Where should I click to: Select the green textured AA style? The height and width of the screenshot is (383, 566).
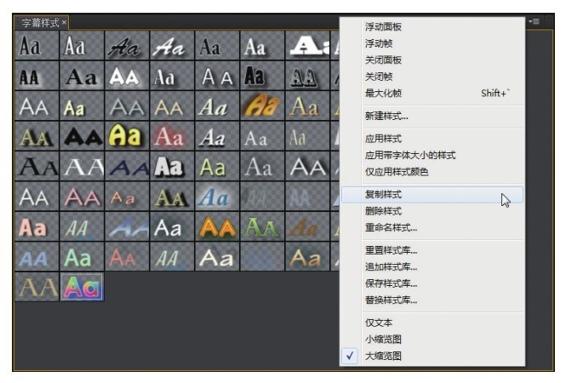click(262, 227)
